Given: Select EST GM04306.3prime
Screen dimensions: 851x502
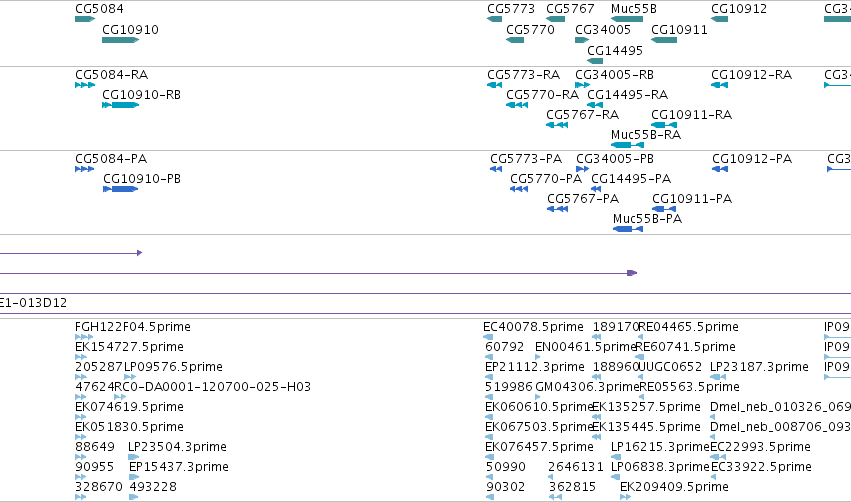Looking at the screenshot, I should pos(538,397).
